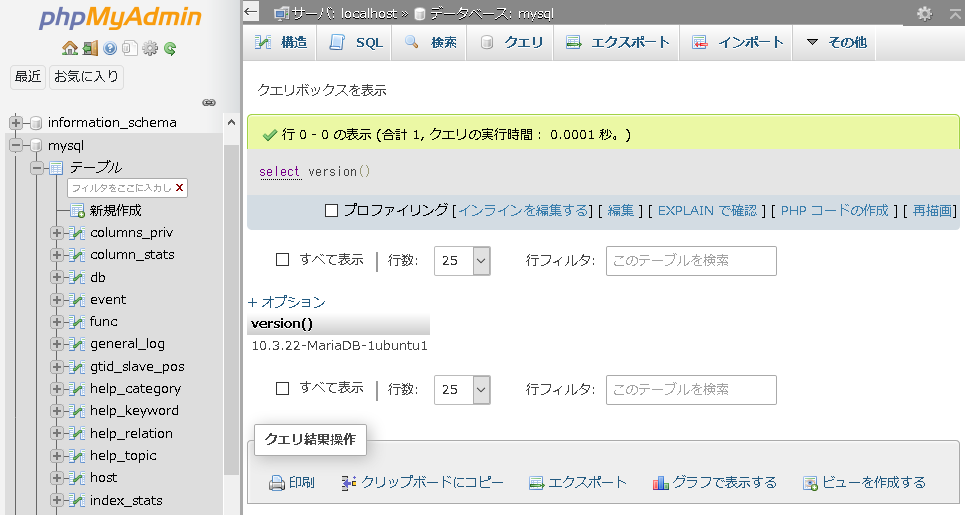Click the table icon beside general_log

click(78, 344)
